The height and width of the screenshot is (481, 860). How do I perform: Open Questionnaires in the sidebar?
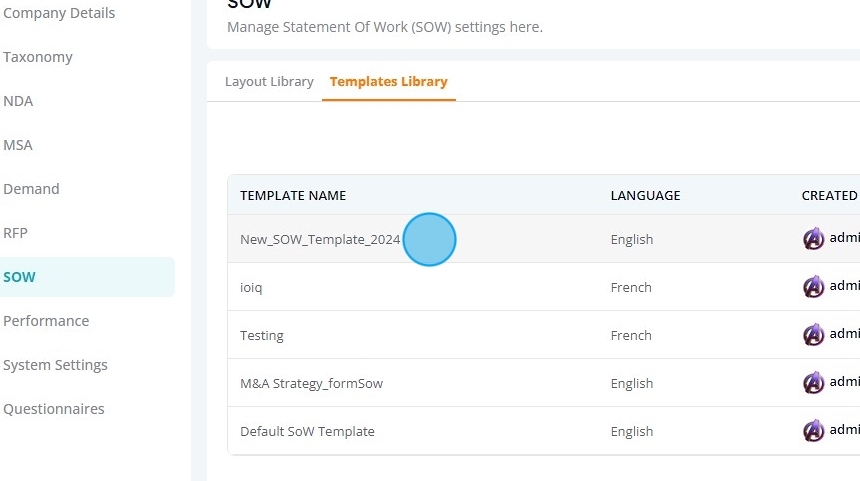(x=54, y=409)
